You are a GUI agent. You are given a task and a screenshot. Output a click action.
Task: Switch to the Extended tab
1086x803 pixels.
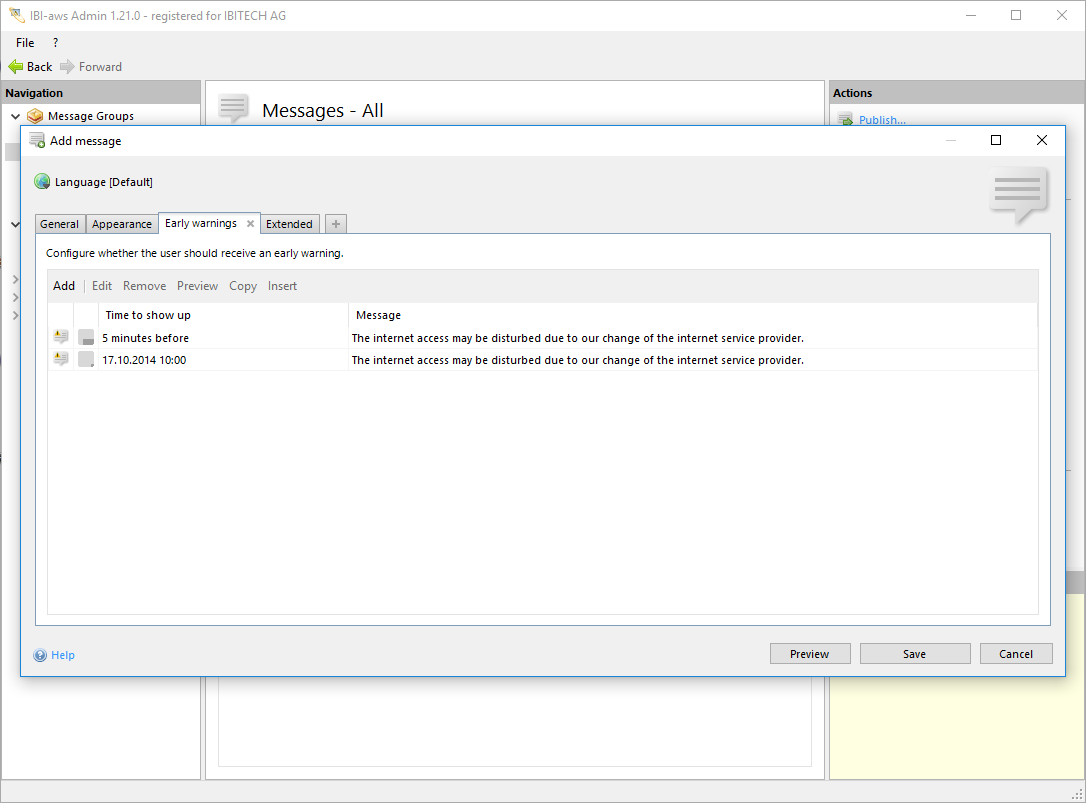click(x=289, y=224)
